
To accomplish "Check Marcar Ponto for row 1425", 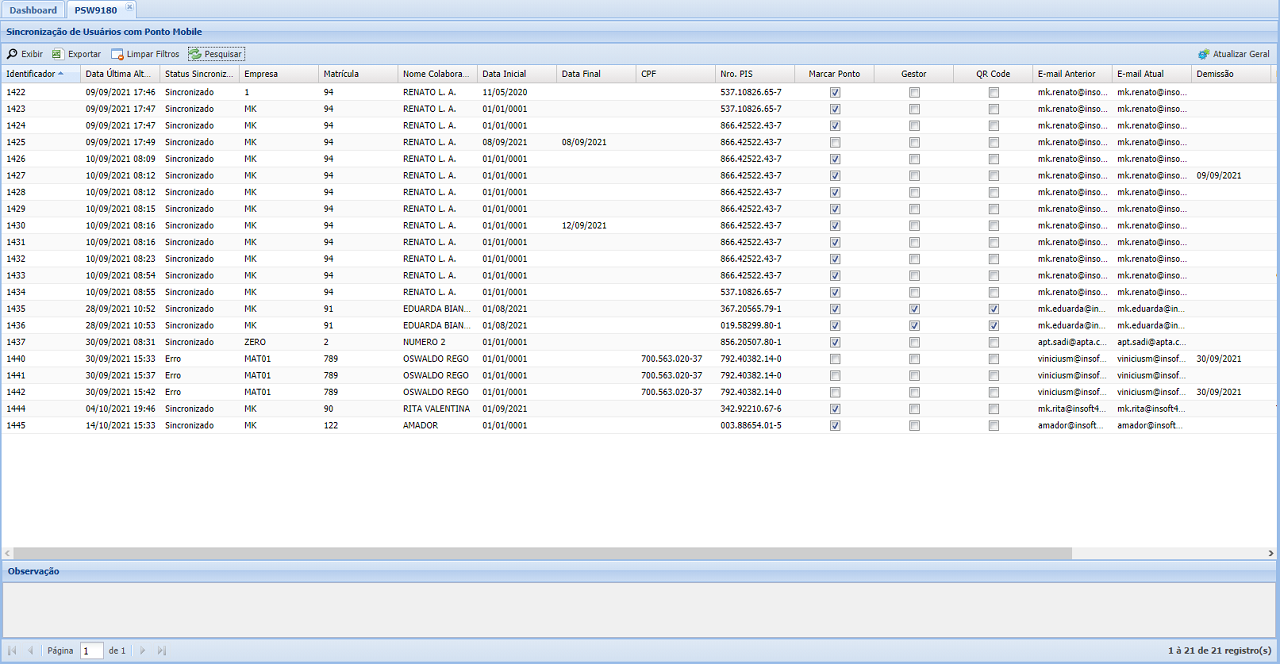I will [x=835, y=142].
